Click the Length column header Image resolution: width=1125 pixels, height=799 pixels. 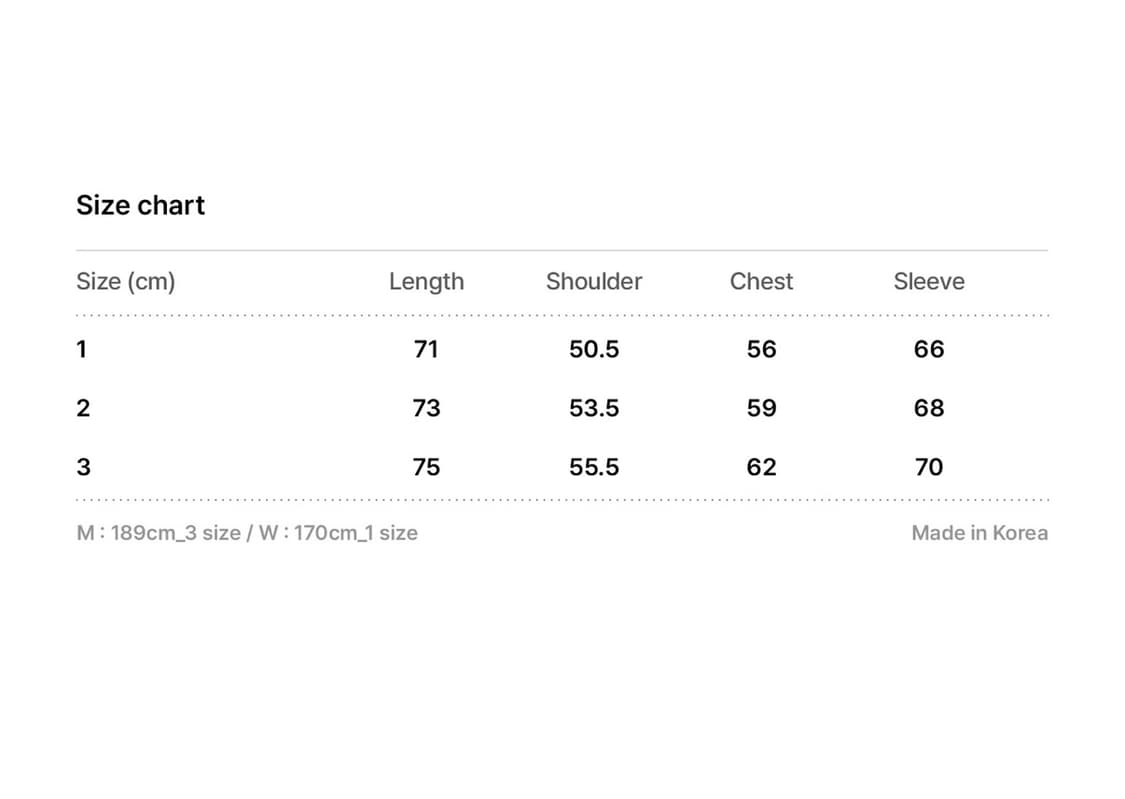pos(426,282)
